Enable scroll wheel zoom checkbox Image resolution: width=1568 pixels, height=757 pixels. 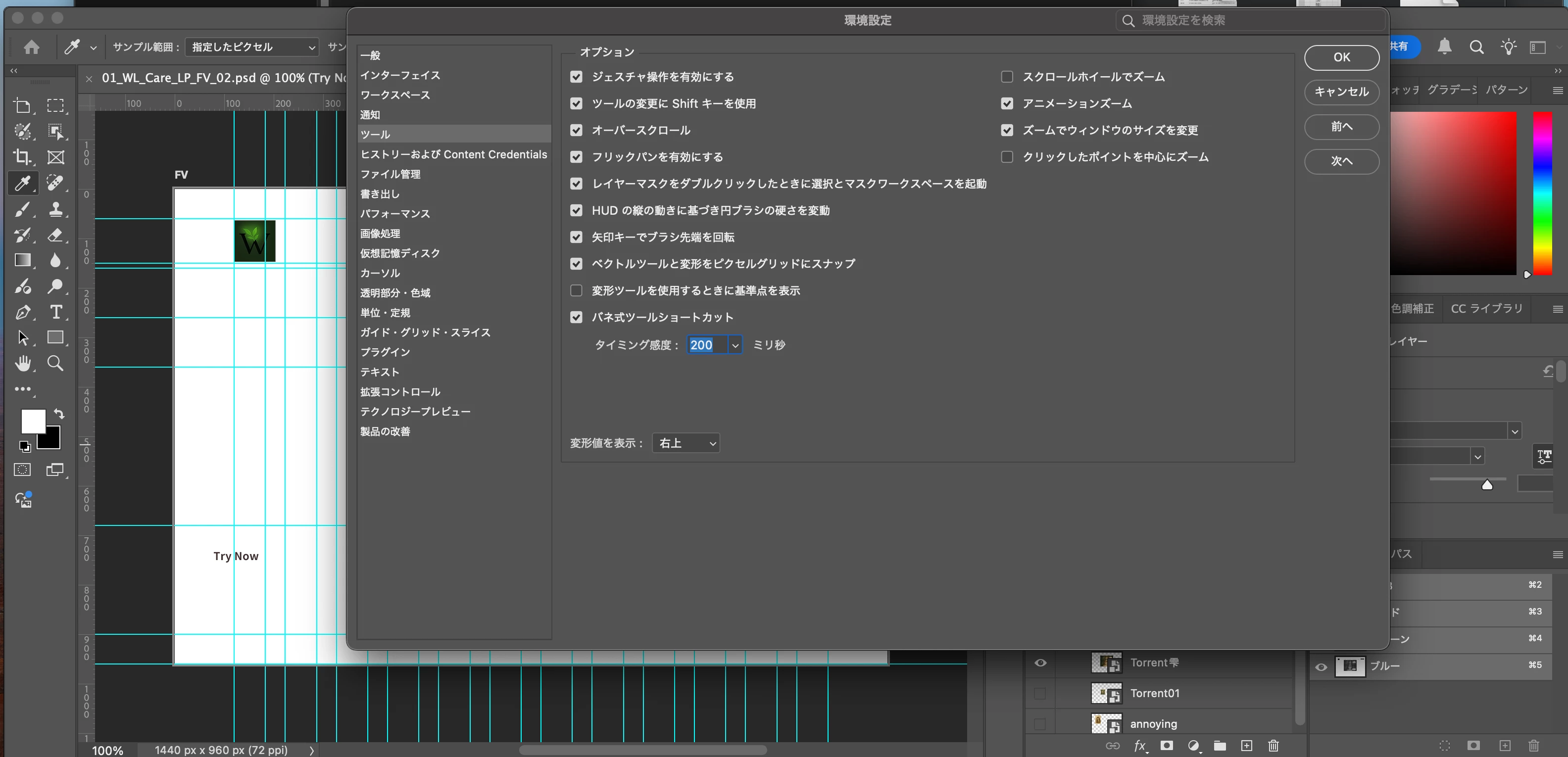click(x=1007, y=77)
